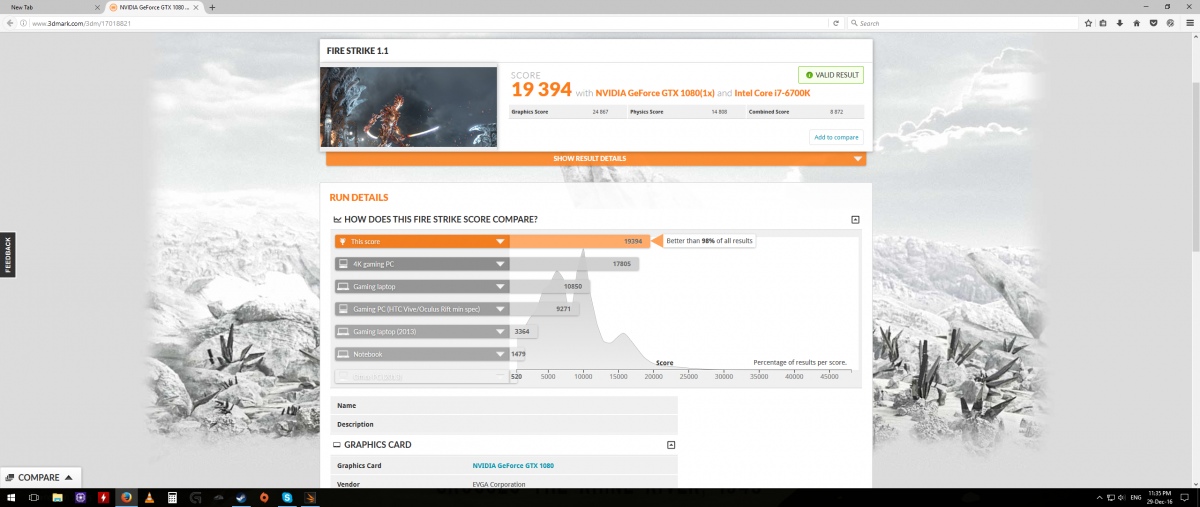Open the Fire Strike screenshot thumbnail
Screen dimensions: 1200x507
pyautogui.click(x=409, y=107)
